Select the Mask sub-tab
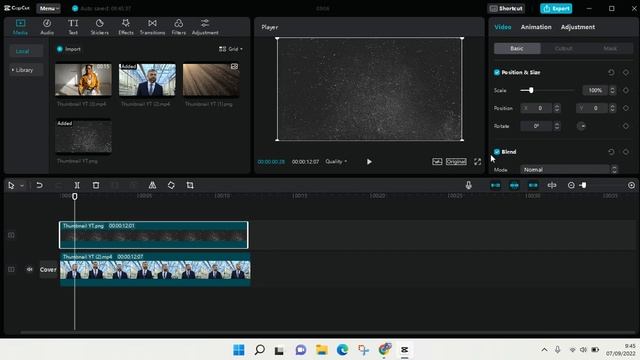This screenshot has width=640, height=360. [610, 49]
